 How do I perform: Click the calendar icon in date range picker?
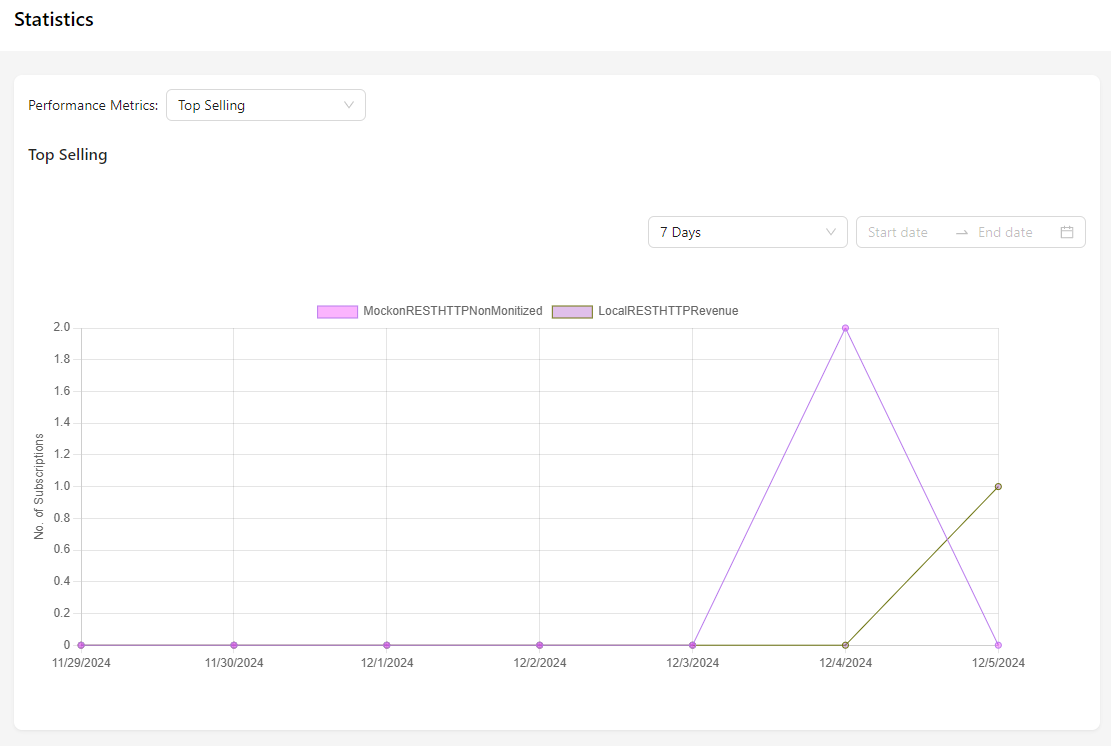pyautogui.click(x=1066, y=232)
